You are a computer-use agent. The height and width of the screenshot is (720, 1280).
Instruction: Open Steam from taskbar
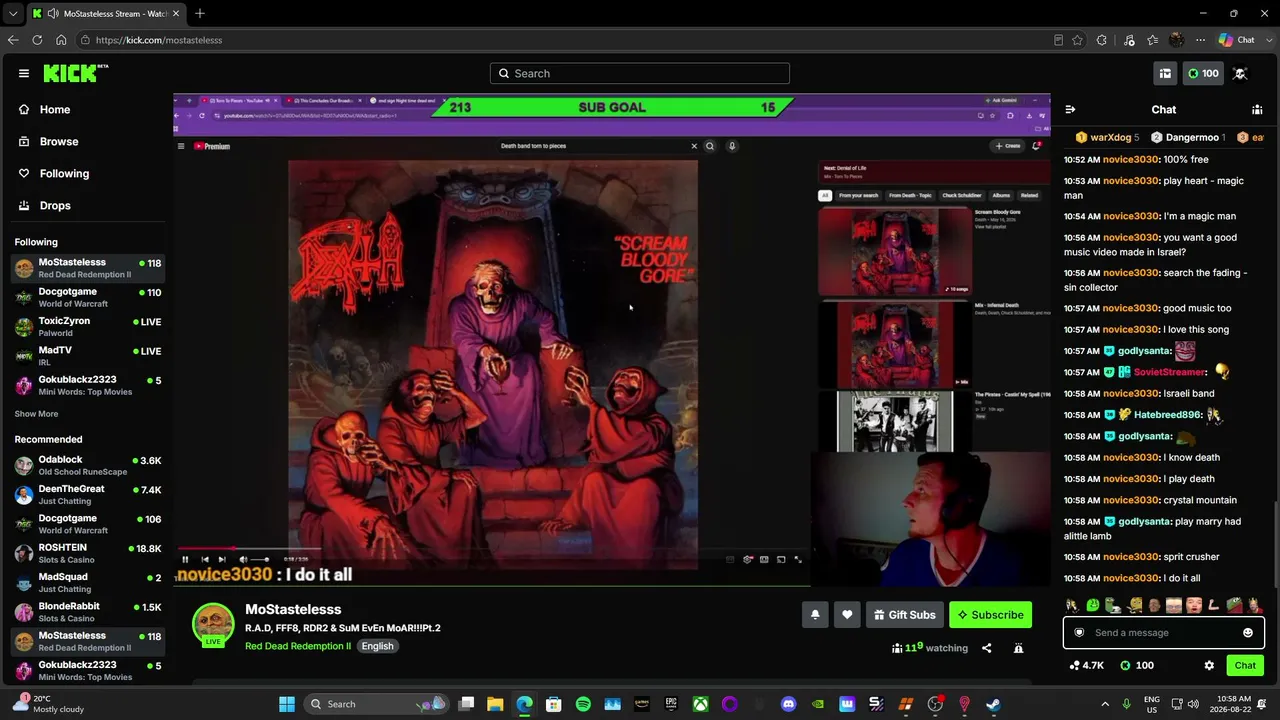993,704
